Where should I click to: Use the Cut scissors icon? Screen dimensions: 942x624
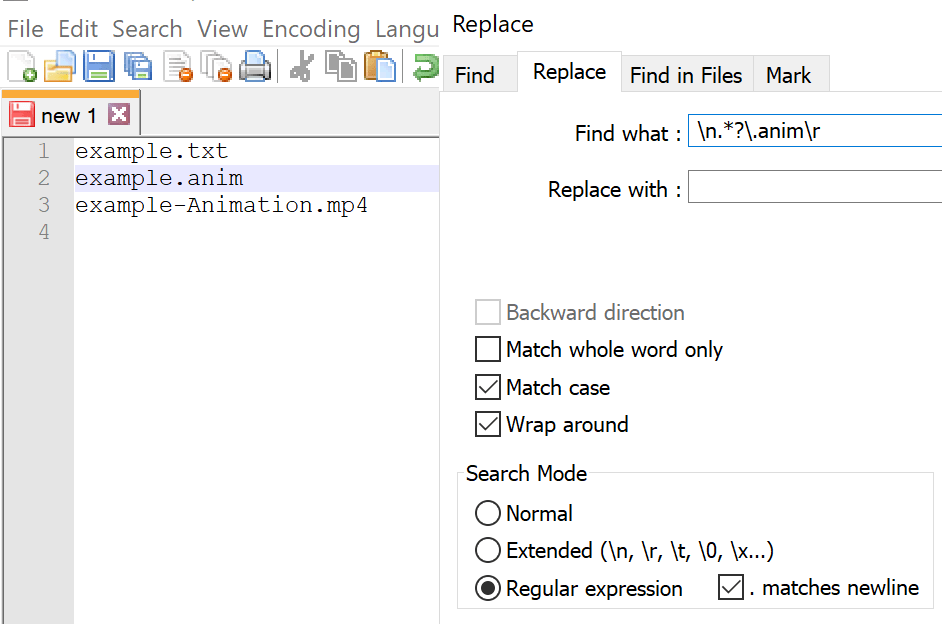click(301, 66)
